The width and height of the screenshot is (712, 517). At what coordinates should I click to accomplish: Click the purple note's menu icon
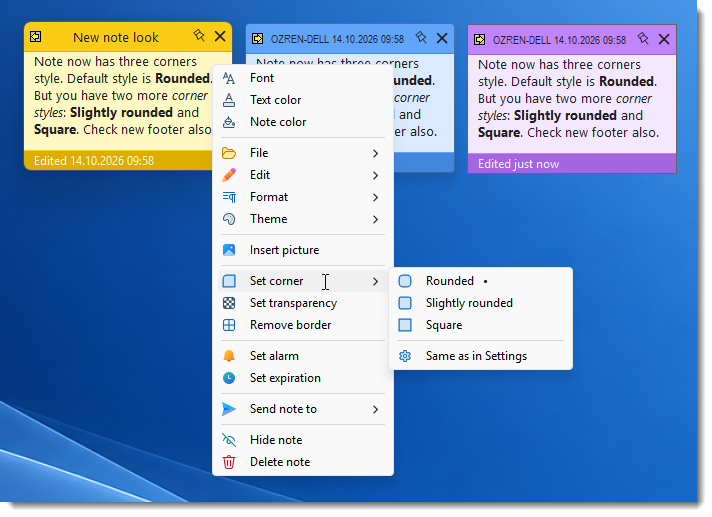[x=480, y=39]
